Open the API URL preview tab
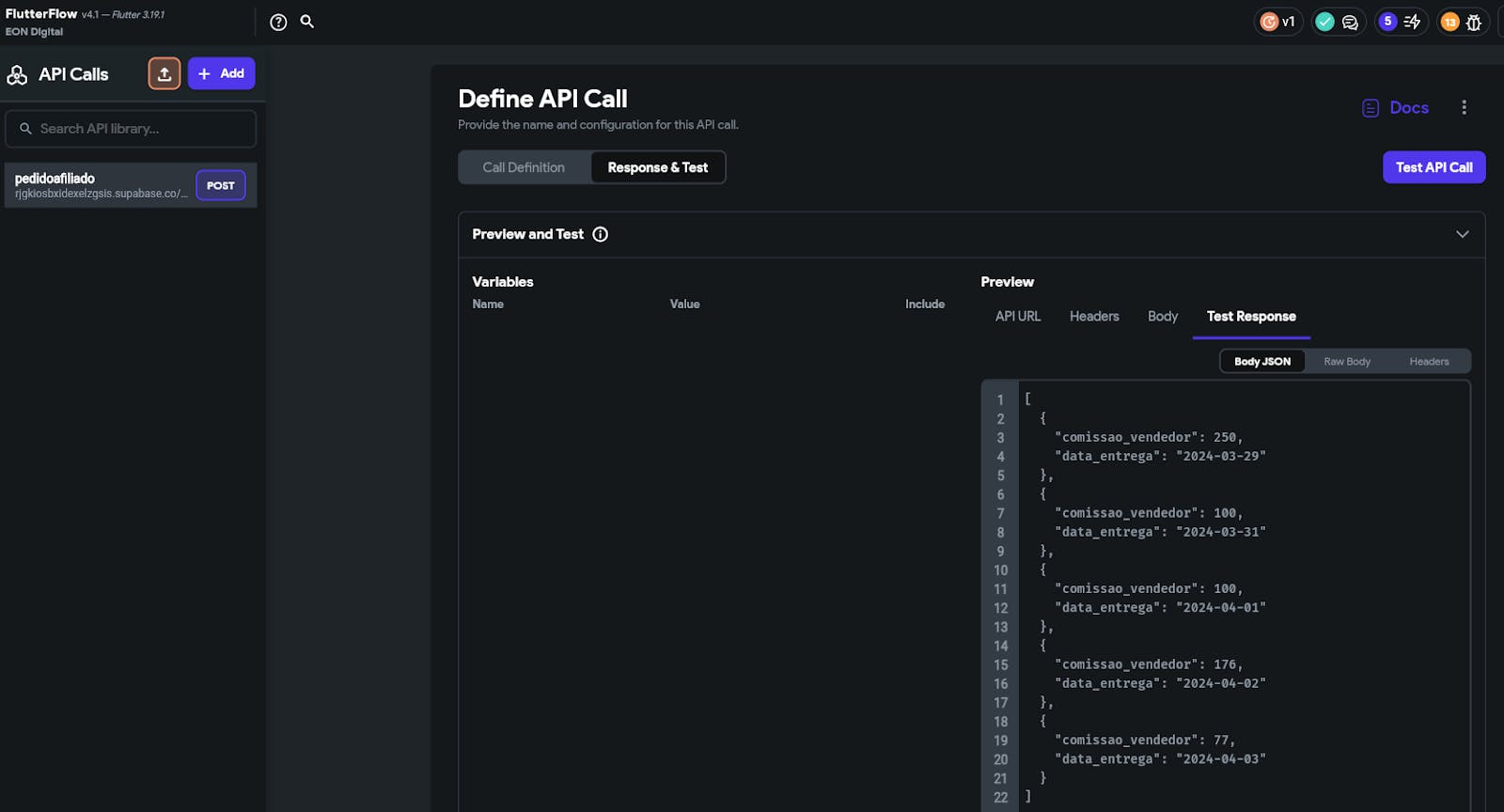 coord(1018,317)
